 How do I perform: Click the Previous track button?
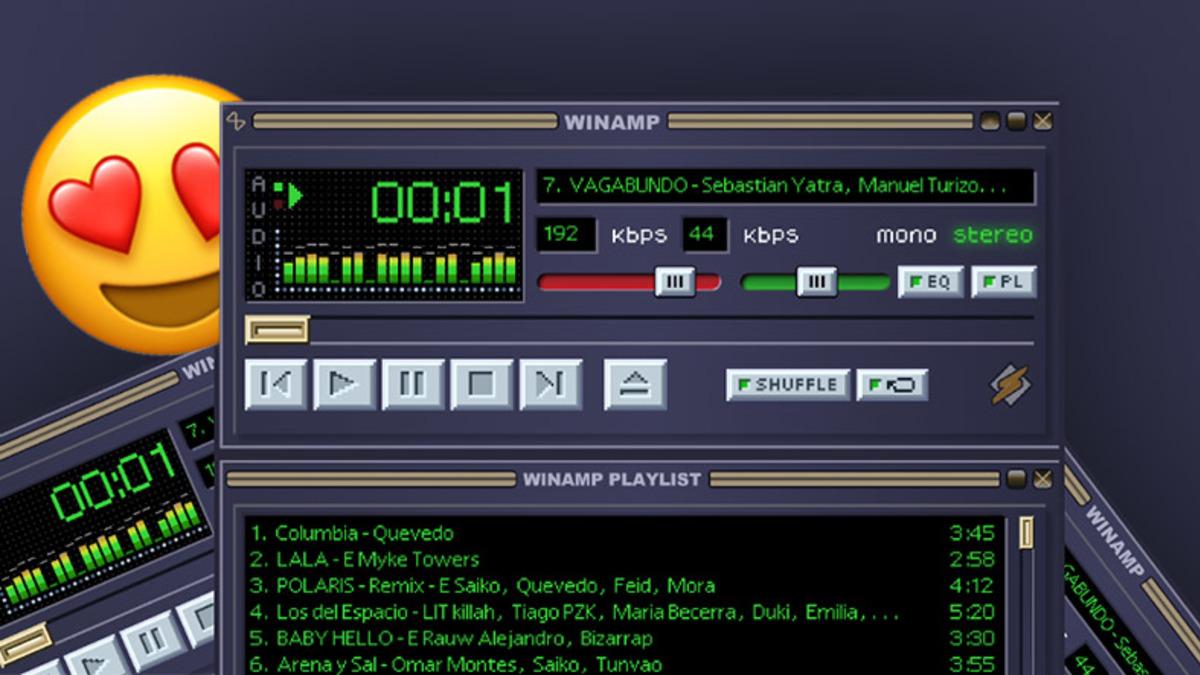276,385
